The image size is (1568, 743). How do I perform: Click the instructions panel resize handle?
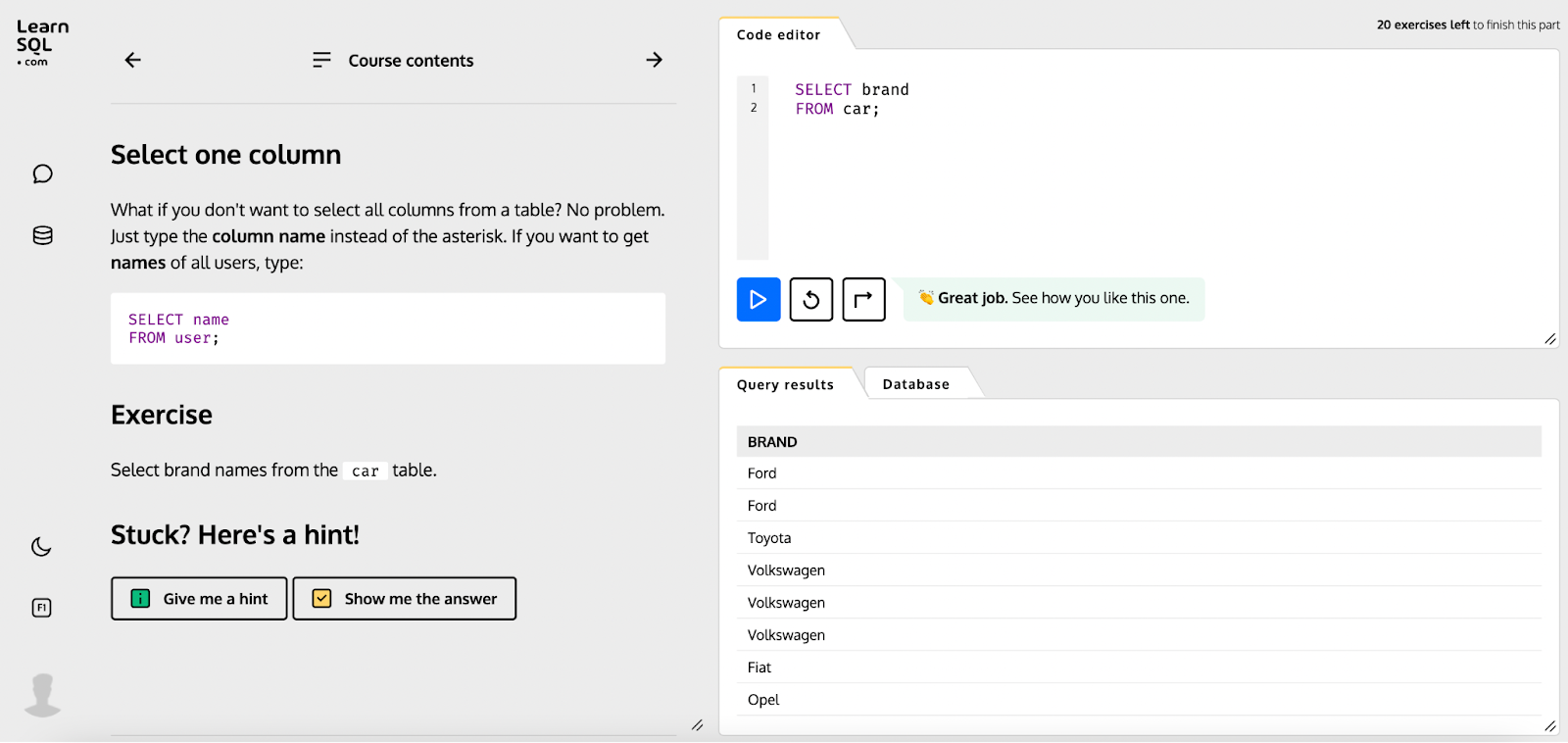[x=697, y=725]
